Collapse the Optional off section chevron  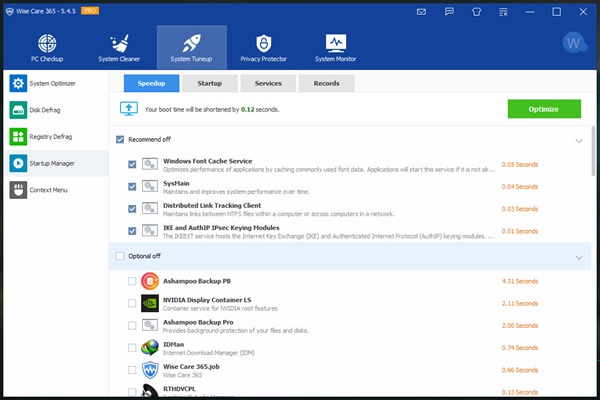pos(578,258)
